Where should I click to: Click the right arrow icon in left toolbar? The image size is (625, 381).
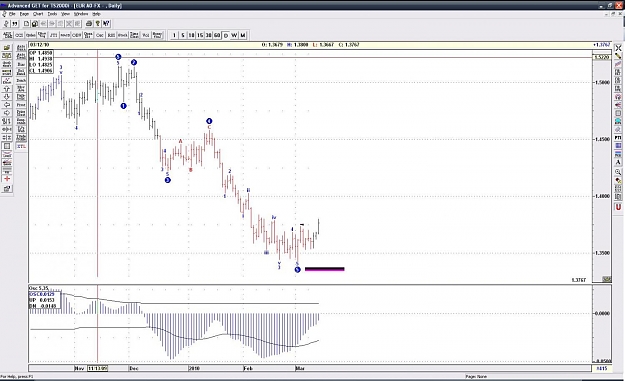pyautogui.click(x=7, y=113)
